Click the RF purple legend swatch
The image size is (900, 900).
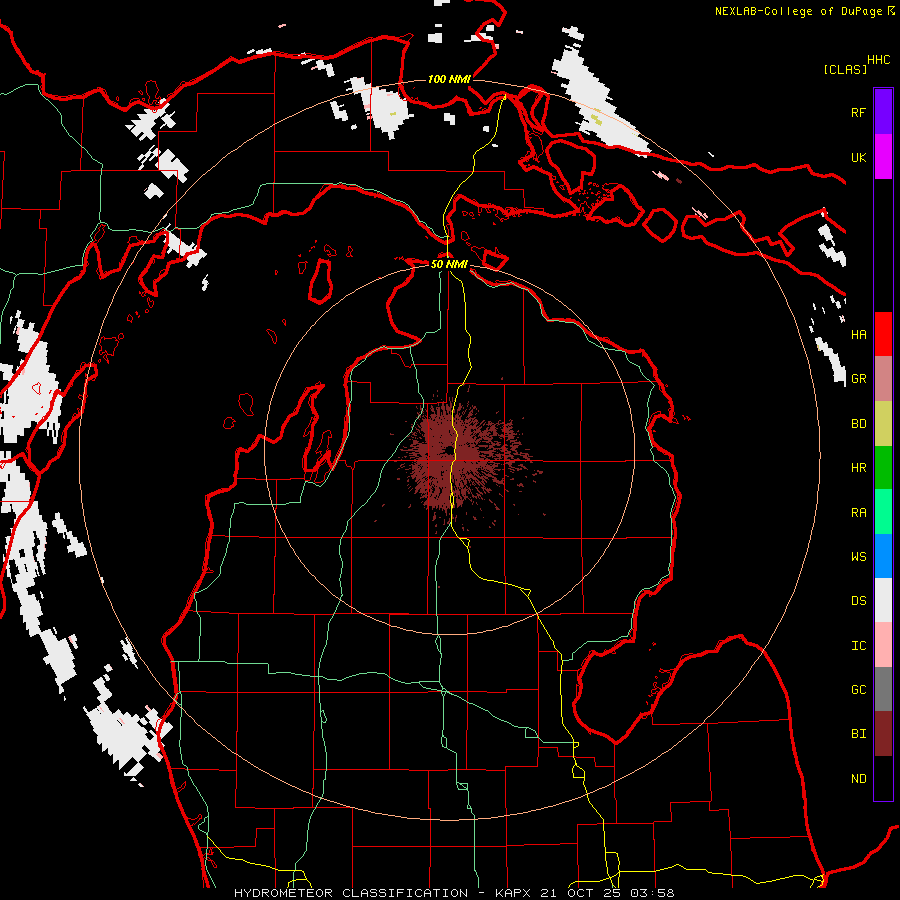(x=883, y=112)
